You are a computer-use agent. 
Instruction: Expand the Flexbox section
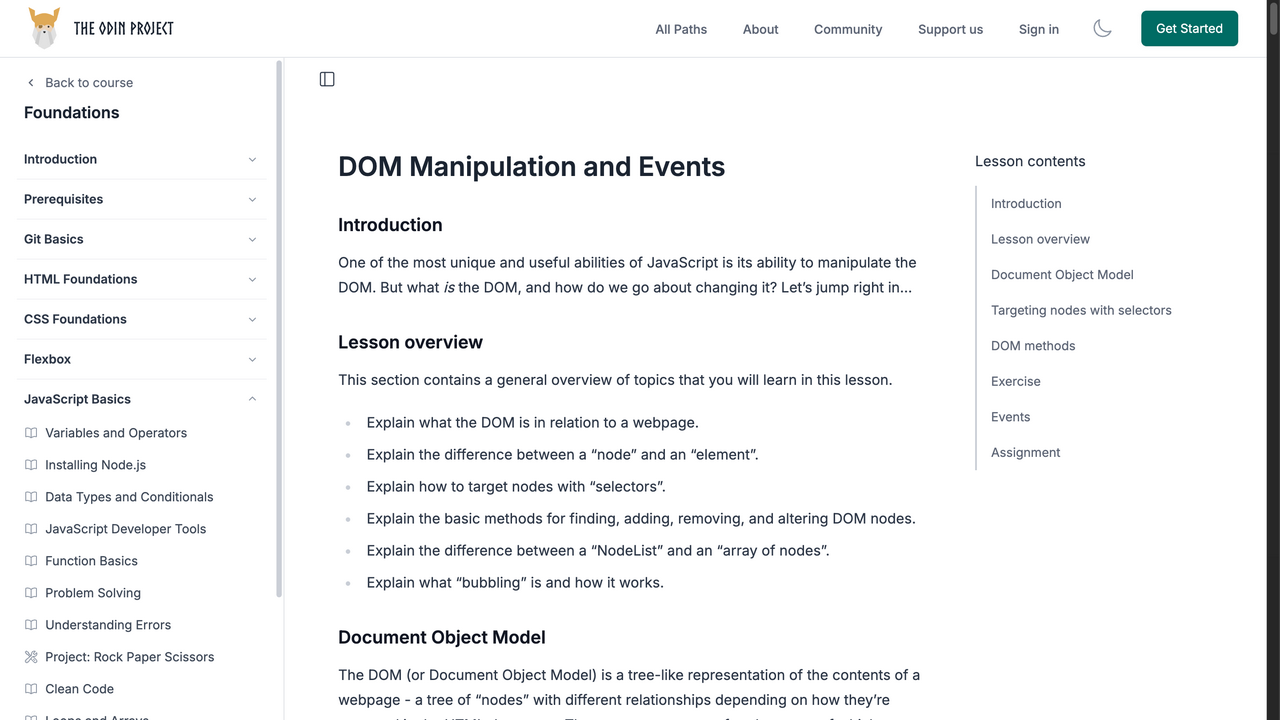tap(141, 359)
